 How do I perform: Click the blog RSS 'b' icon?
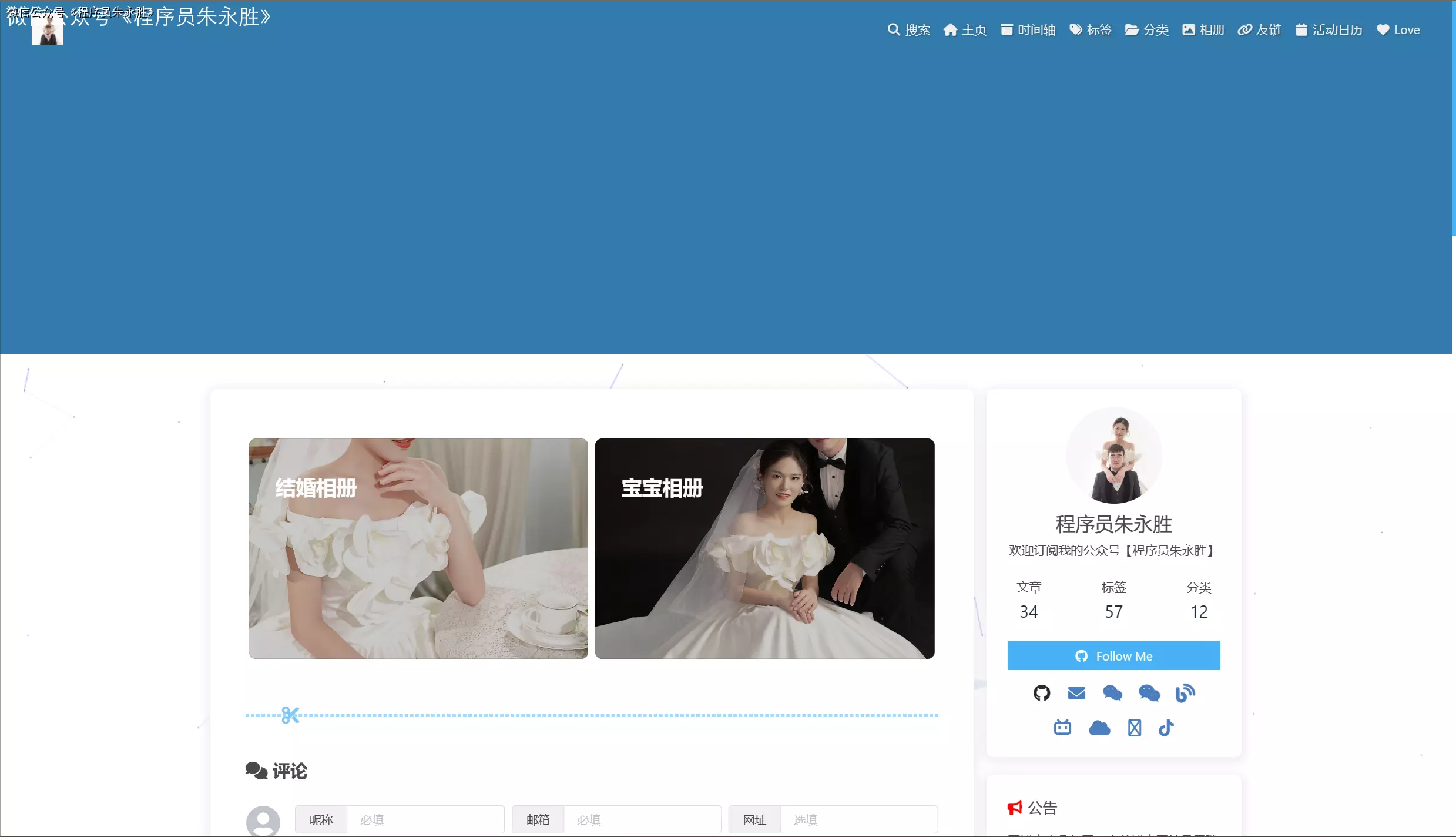(1185, 693)
